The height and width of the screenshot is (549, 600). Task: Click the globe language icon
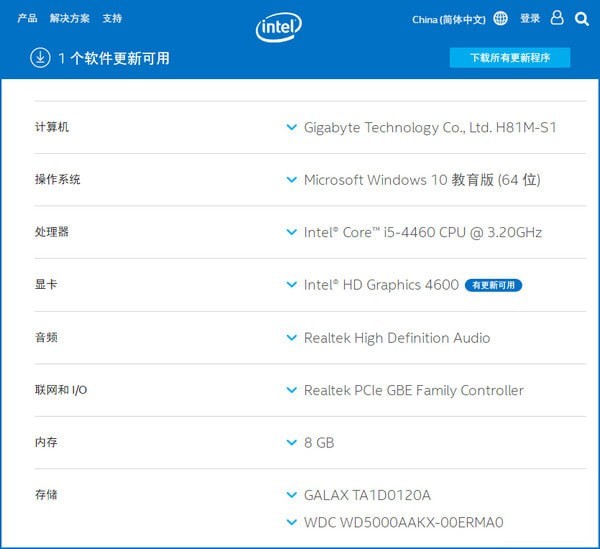500,18
